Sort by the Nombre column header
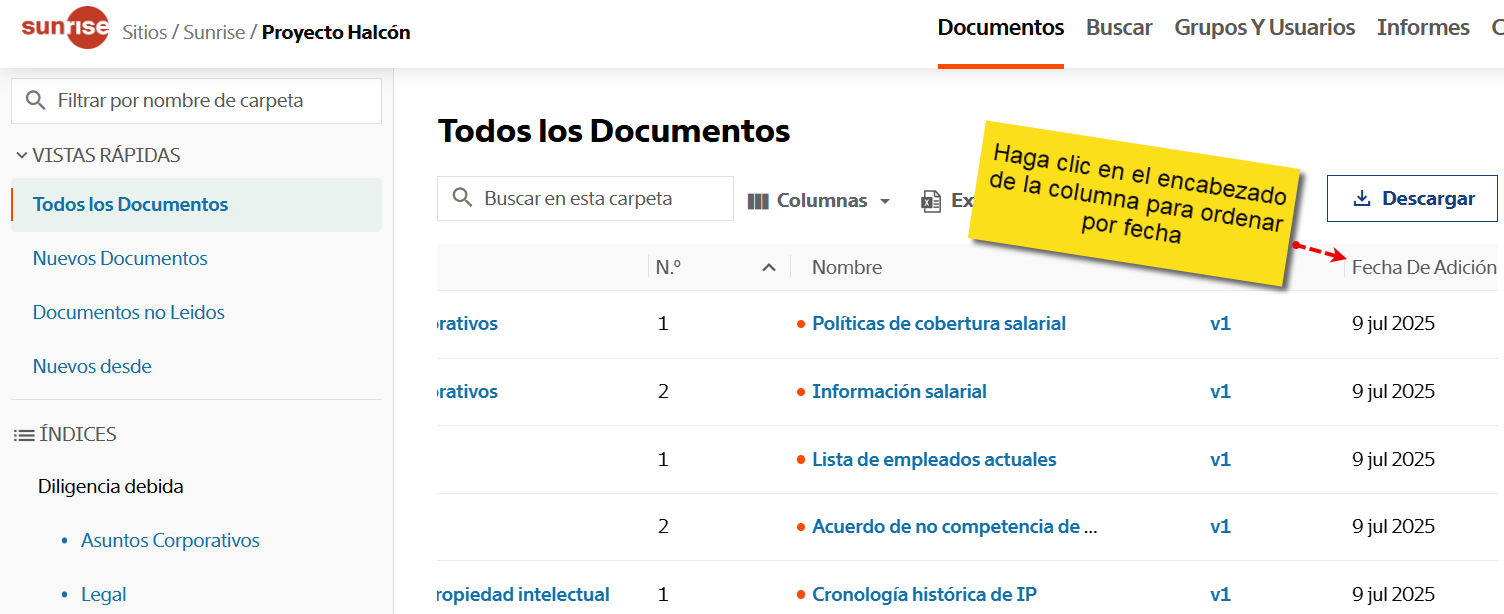This screenshot has height=614, width=1504. coord(847,267)
